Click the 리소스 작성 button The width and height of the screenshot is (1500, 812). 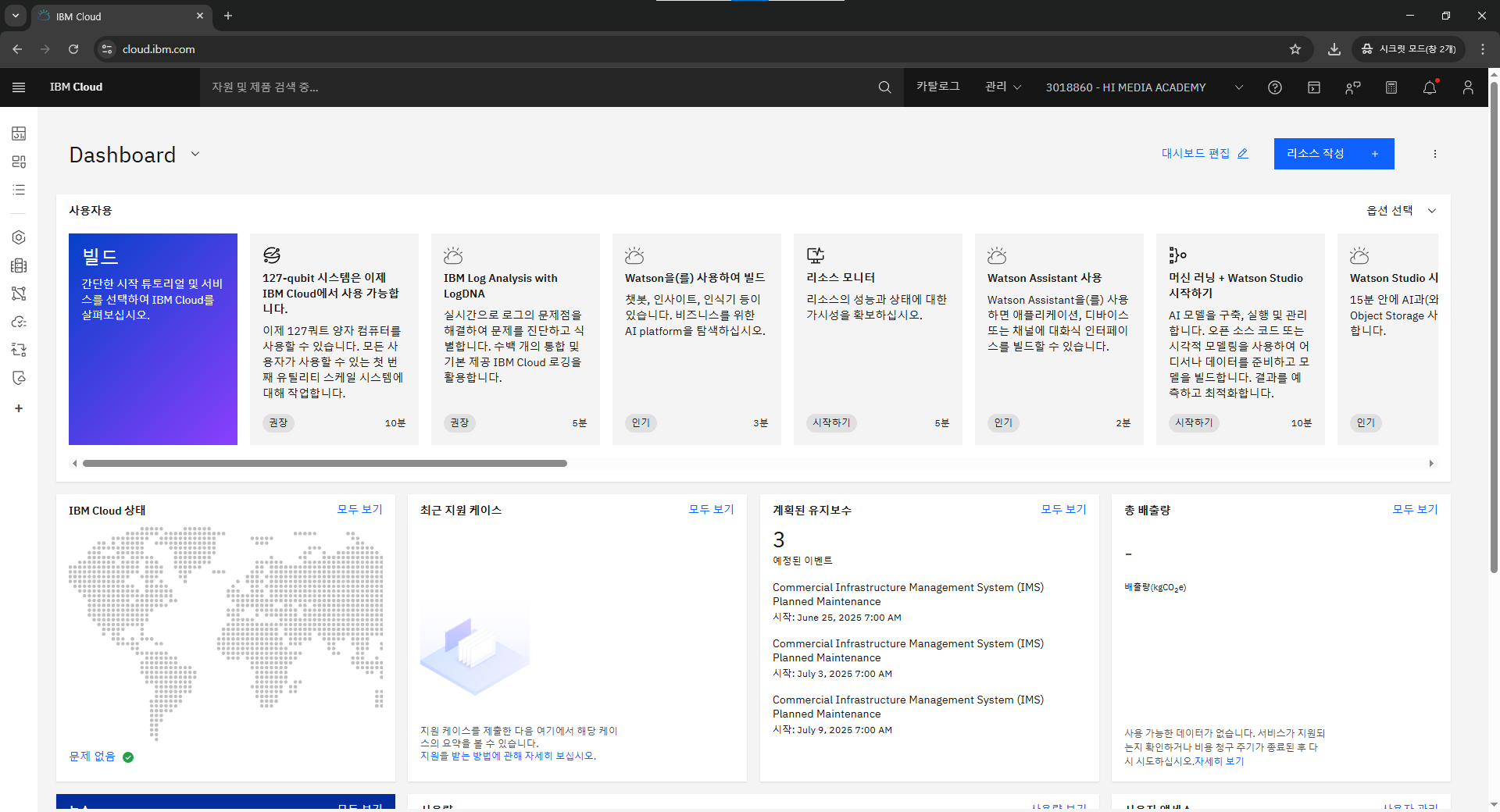point(1334,154)
